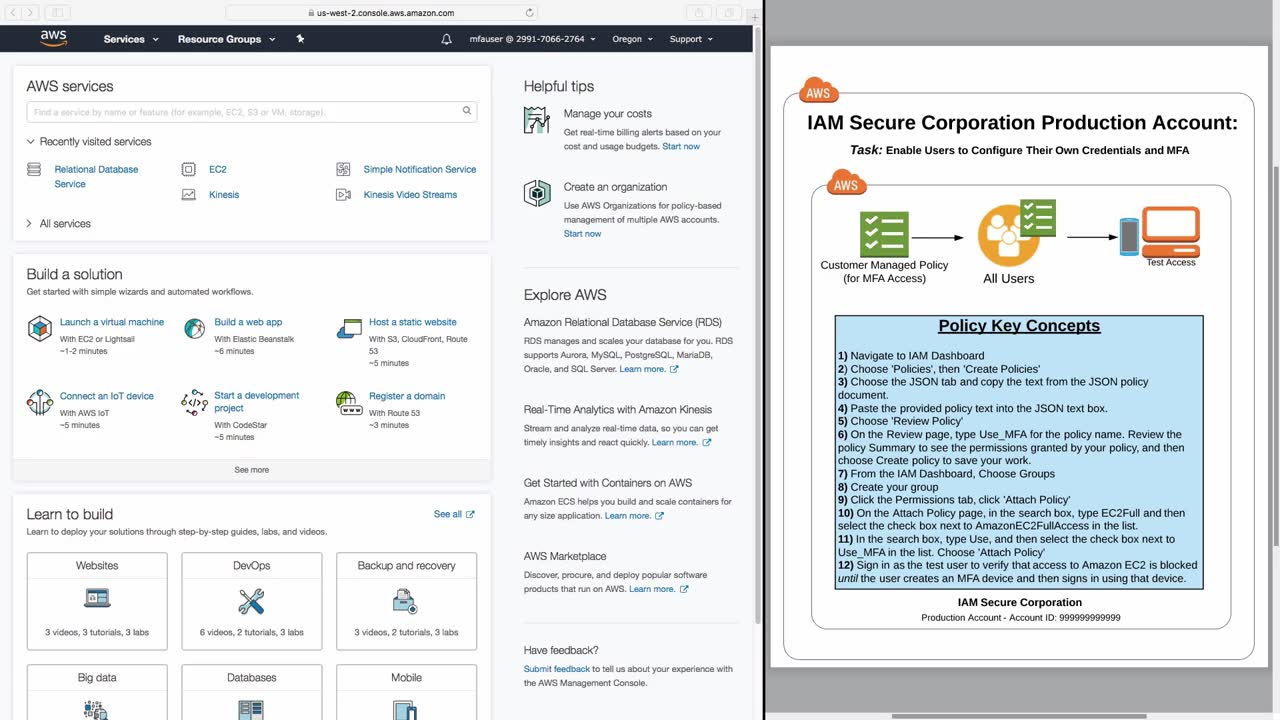Click Host a static website link
This screenshot has width=1280, height=720.
pyautogui.click(x=413, y=322)
